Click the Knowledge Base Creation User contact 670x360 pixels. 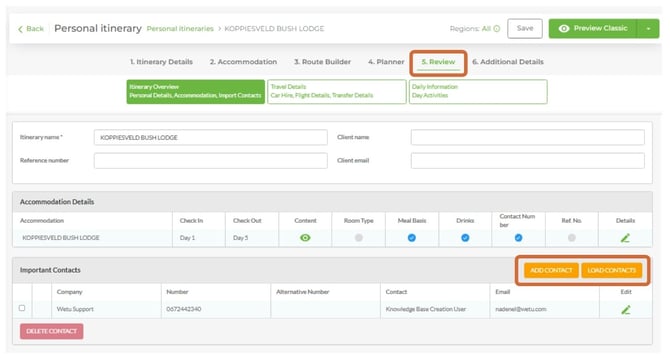point(426,309)
